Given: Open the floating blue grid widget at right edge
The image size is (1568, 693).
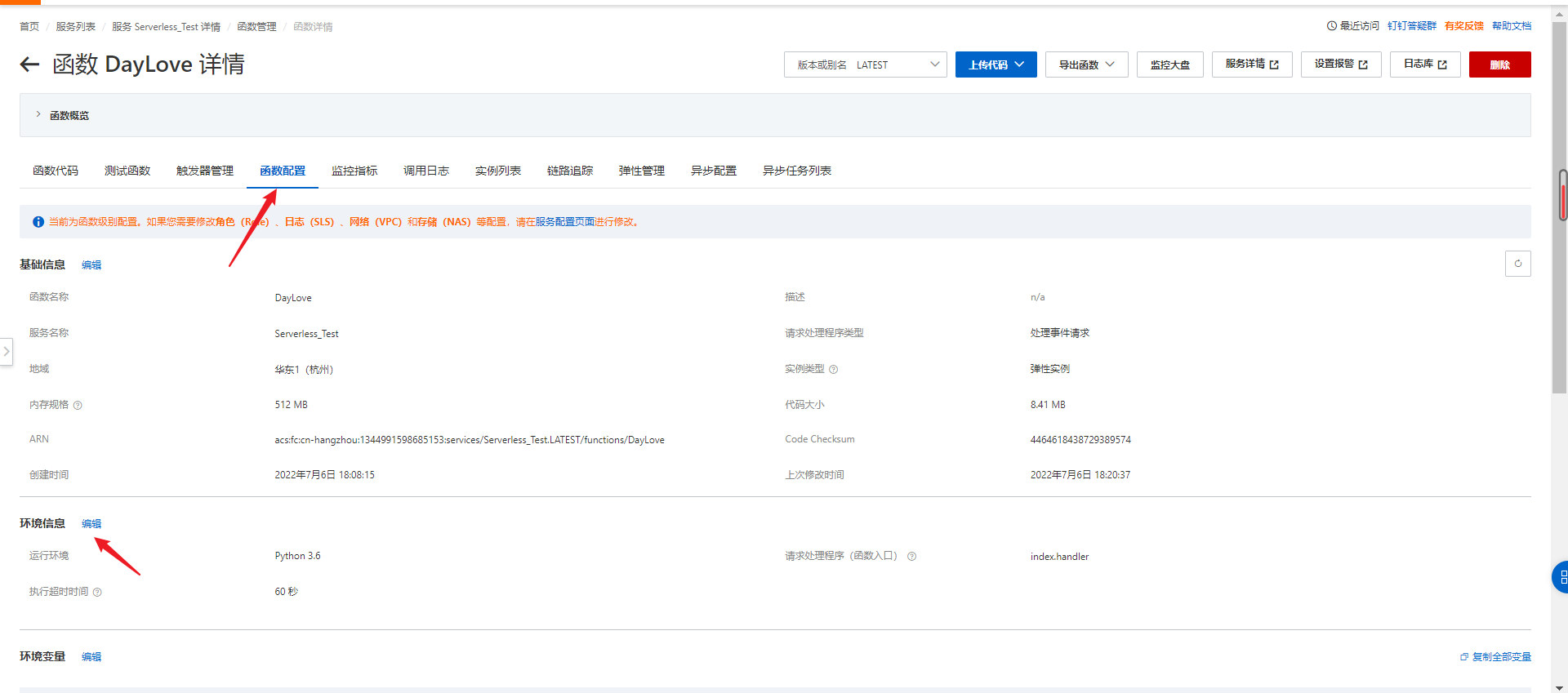Looking at the screenshot, I should coord(1561,577).
